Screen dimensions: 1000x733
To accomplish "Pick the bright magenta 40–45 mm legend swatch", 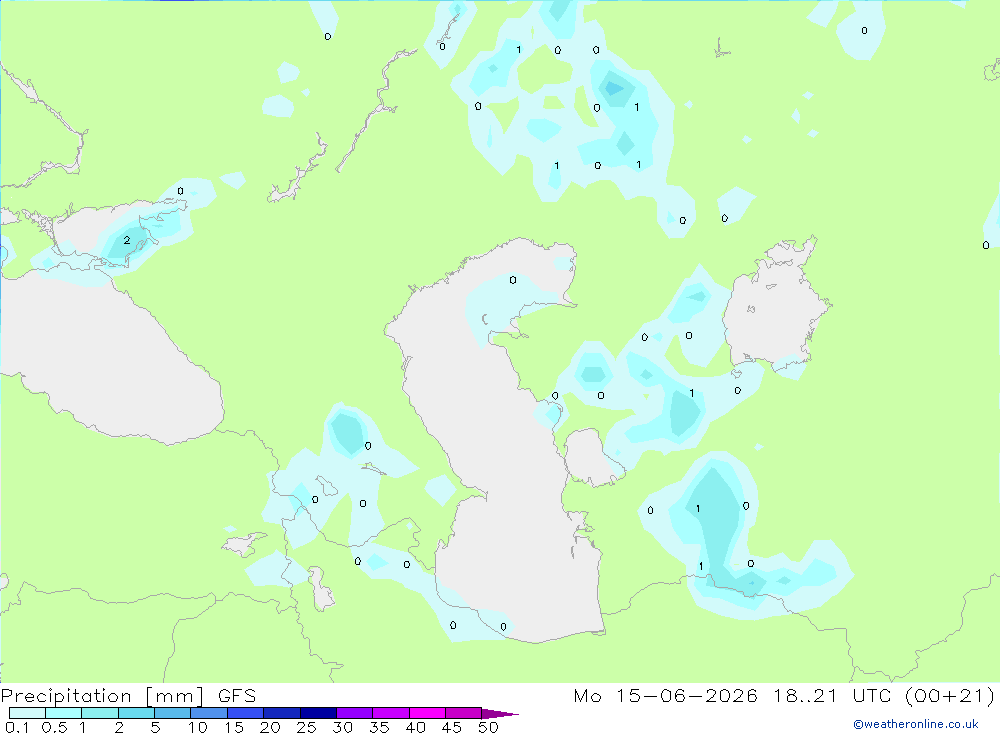I will point(427,713).
